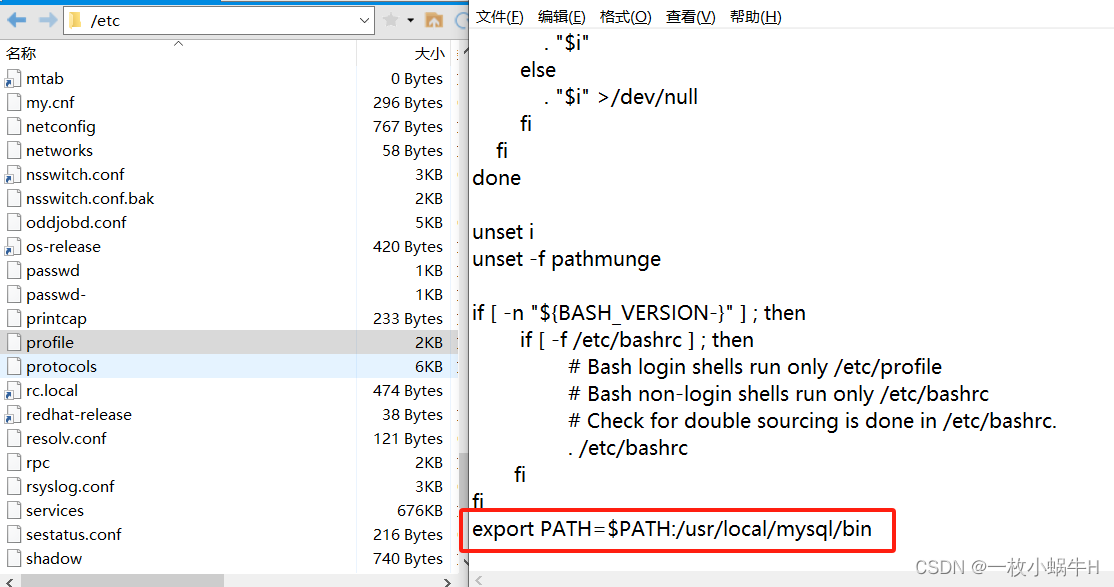Image resolution: width=1114 pixels, height=587 pixels.
Task: Click the file list vertical scrollbar
Action: (463, 300)
